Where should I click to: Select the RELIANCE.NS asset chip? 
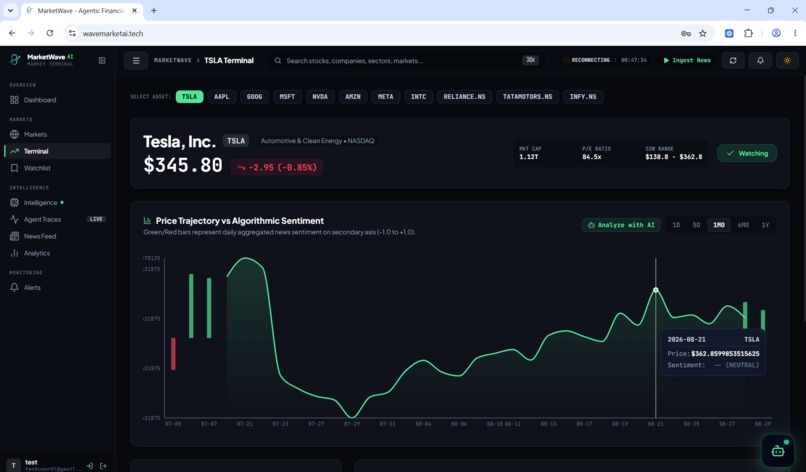point(465,97)
